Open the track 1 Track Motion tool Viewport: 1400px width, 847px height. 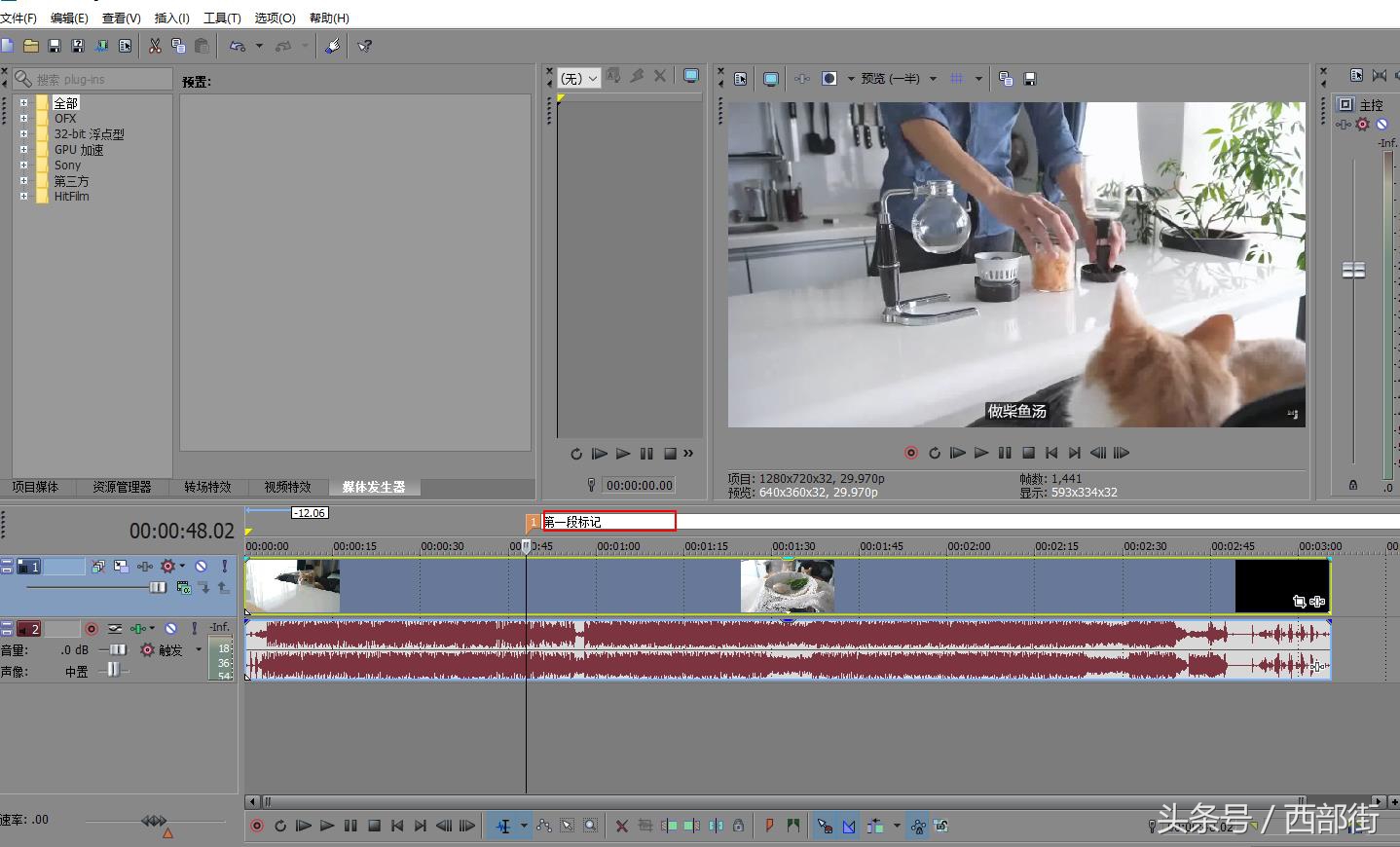coord(121,566)
